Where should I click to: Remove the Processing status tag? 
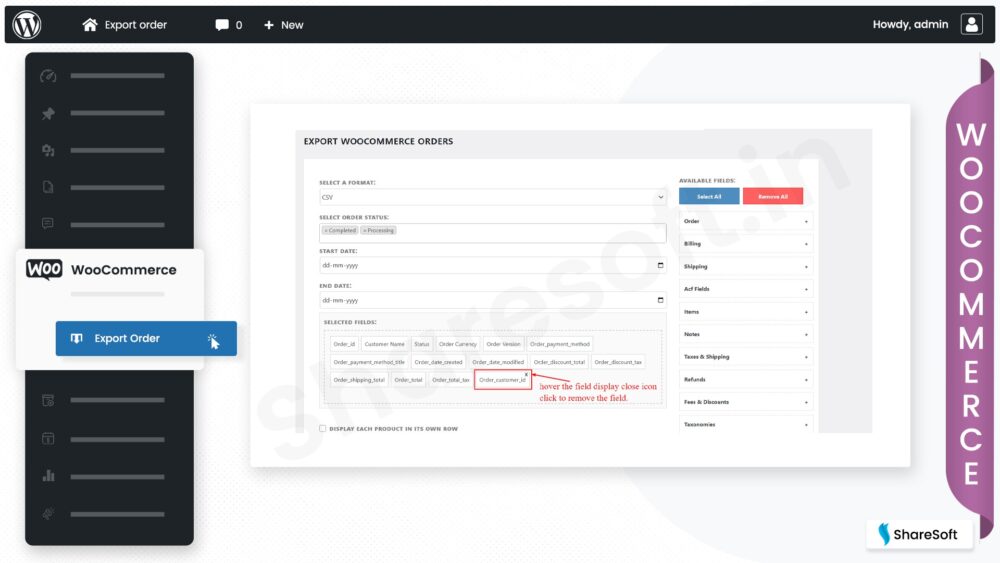point(364,230)
